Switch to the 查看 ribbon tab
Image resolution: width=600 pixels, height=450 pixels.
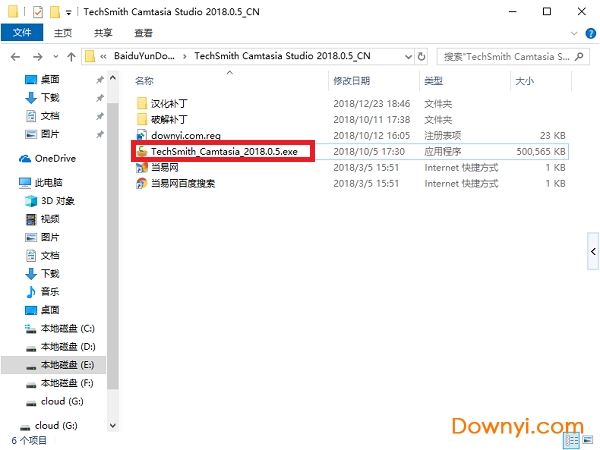tap(143, 33)
